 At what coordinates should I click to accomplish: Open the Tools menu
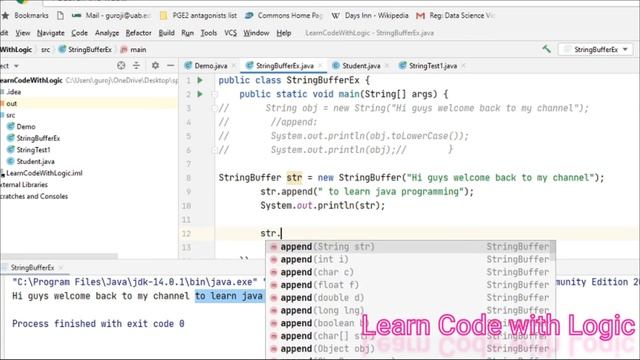[x=208, y=33]
